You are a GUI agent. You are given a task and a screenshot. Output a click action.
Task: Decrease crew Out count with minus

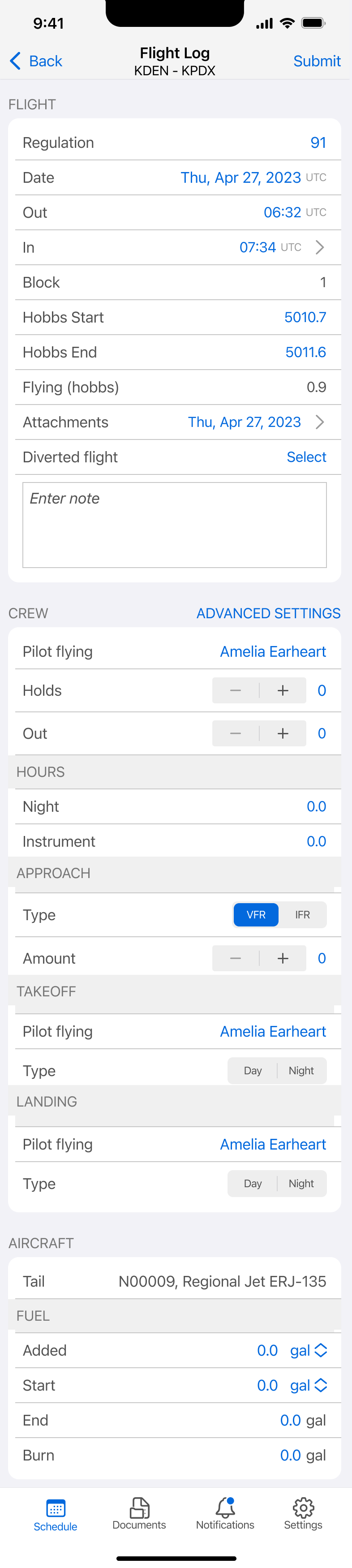tap(236, 733)
